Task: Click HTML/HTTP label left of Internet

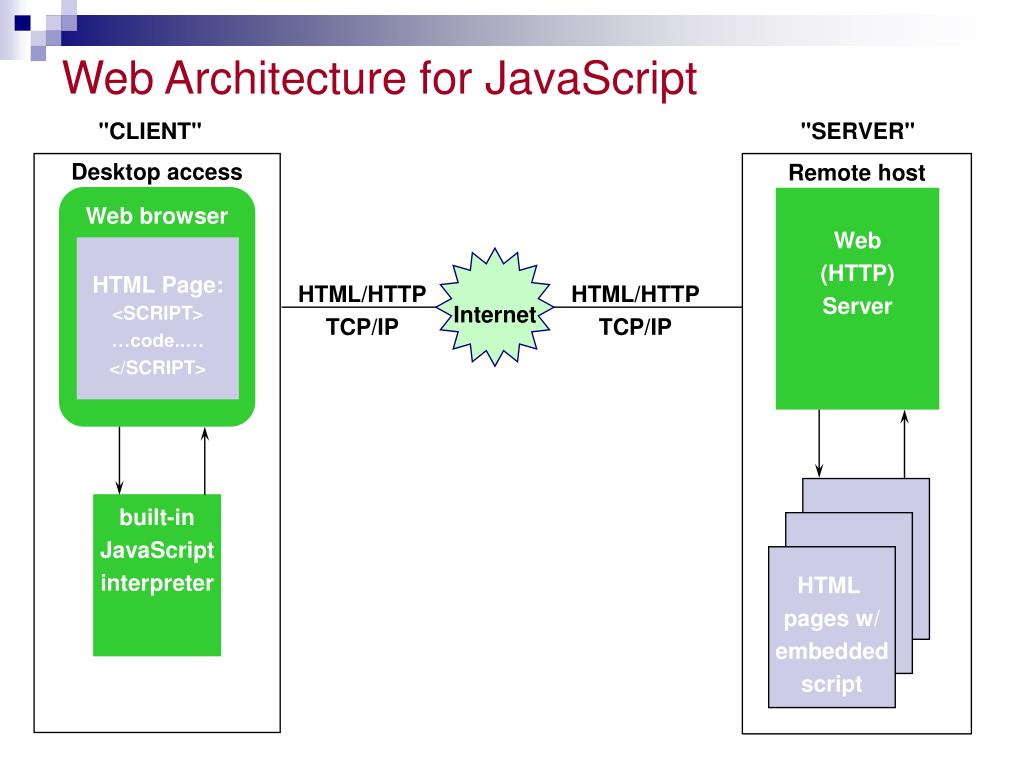Action: [x=362, y=294]
